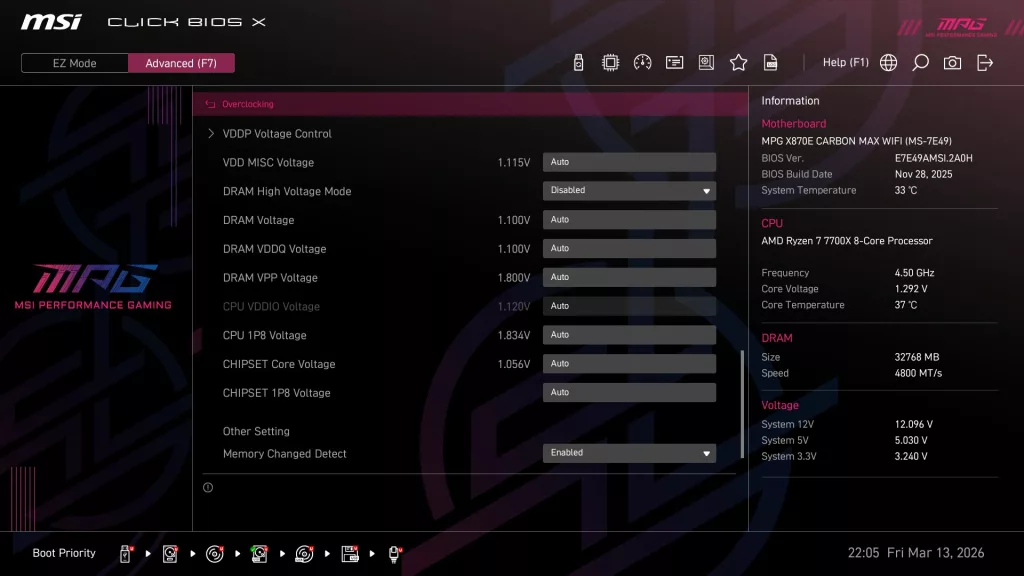This screenshot has height=576, width=1024.
Task: Open BIOS search with the magnifier icon
Action: pyautogui.click(x=920, y=62)
